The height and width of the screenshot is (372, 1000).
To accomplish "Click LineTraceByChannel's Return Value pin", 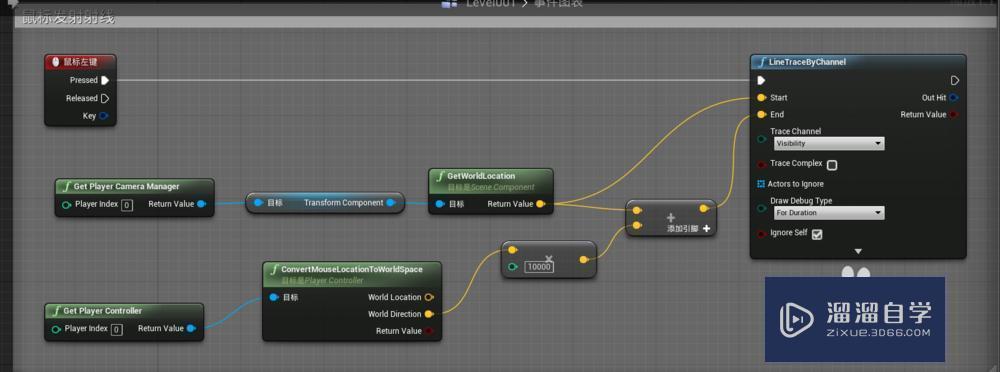I will [x=953, y=115].
